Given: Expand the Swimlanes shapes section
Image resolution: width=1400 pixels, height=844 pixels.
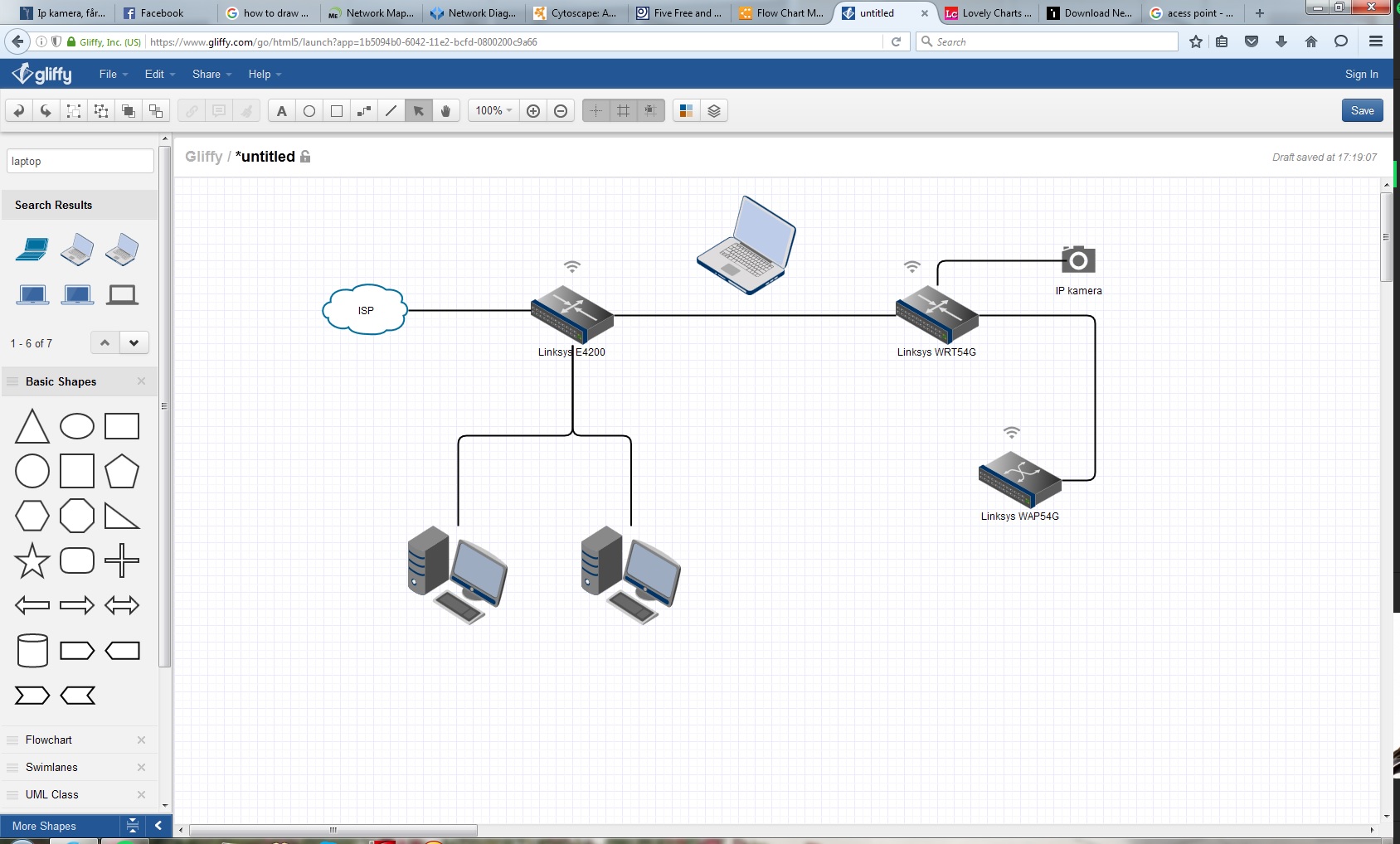Looking at the screenshot, I should pyautogui.click(x=51, y=767).
